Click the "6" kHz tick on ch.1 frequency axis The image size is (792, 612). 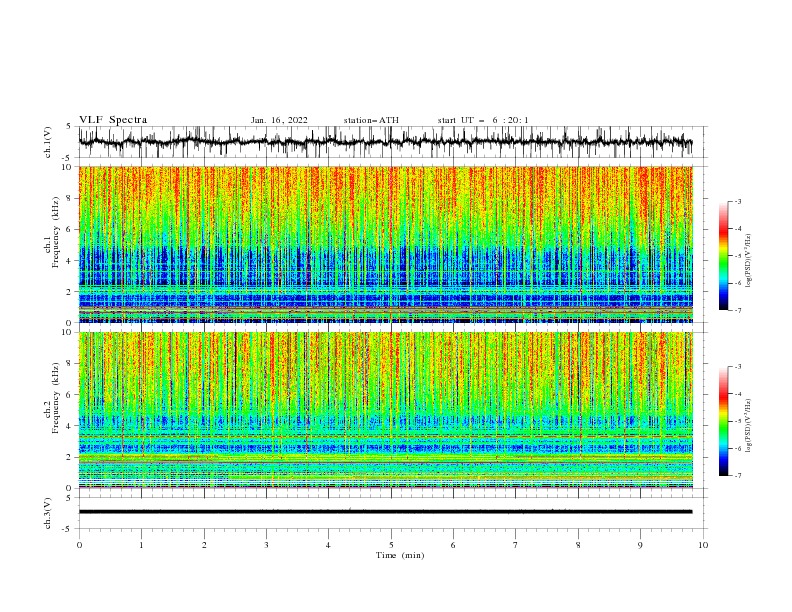tap(71, 229)
